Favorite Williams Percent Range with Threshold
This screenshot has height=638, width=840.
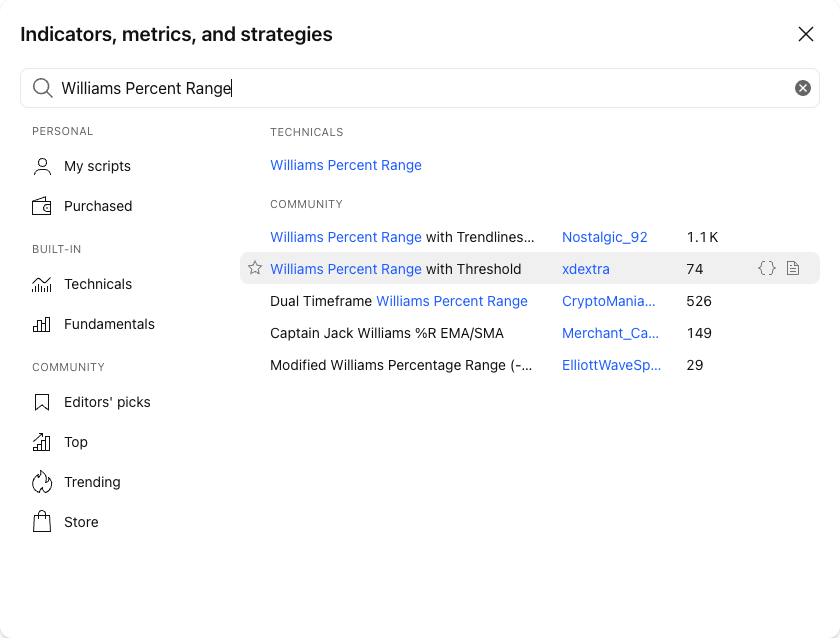(255, 268)
